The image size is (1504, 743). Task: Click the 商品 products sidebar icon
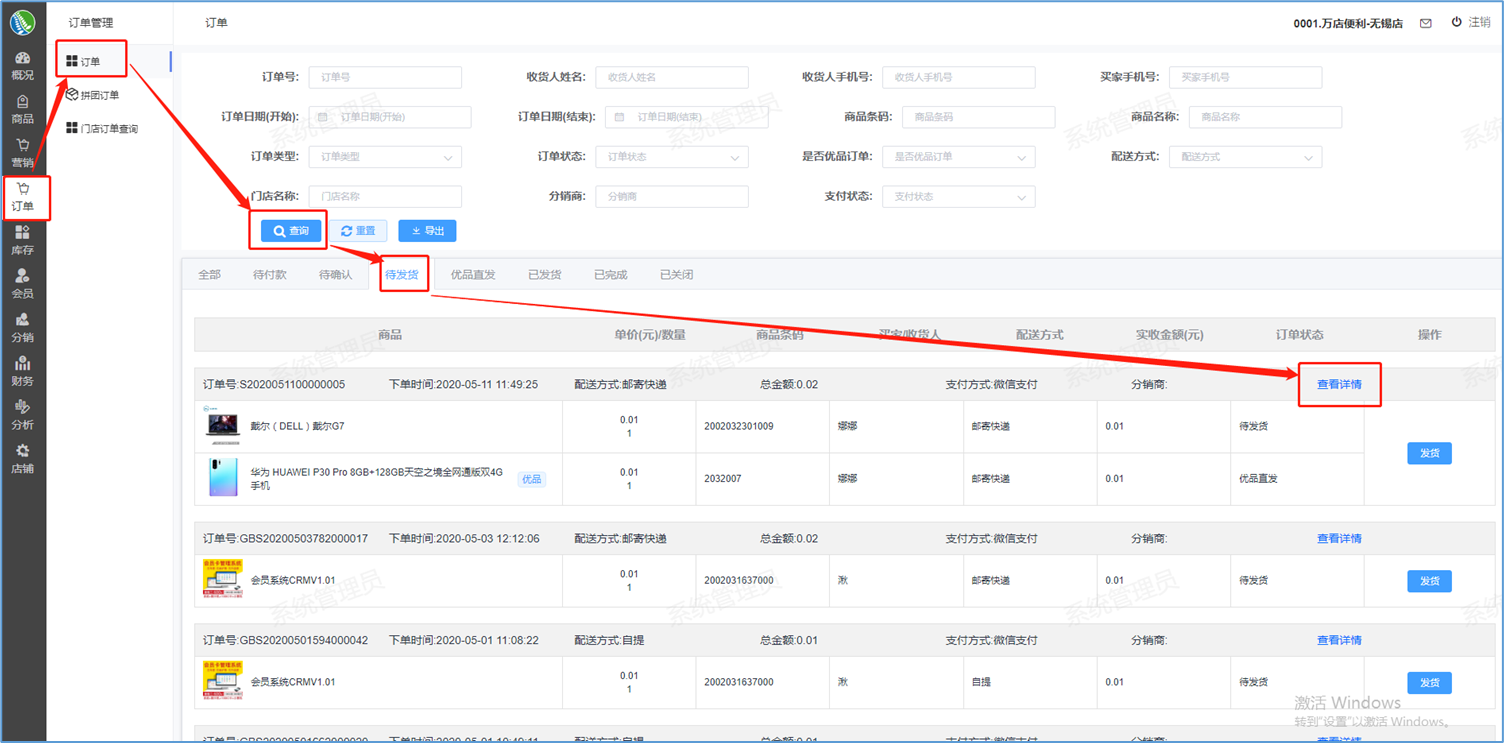(22, 109)
